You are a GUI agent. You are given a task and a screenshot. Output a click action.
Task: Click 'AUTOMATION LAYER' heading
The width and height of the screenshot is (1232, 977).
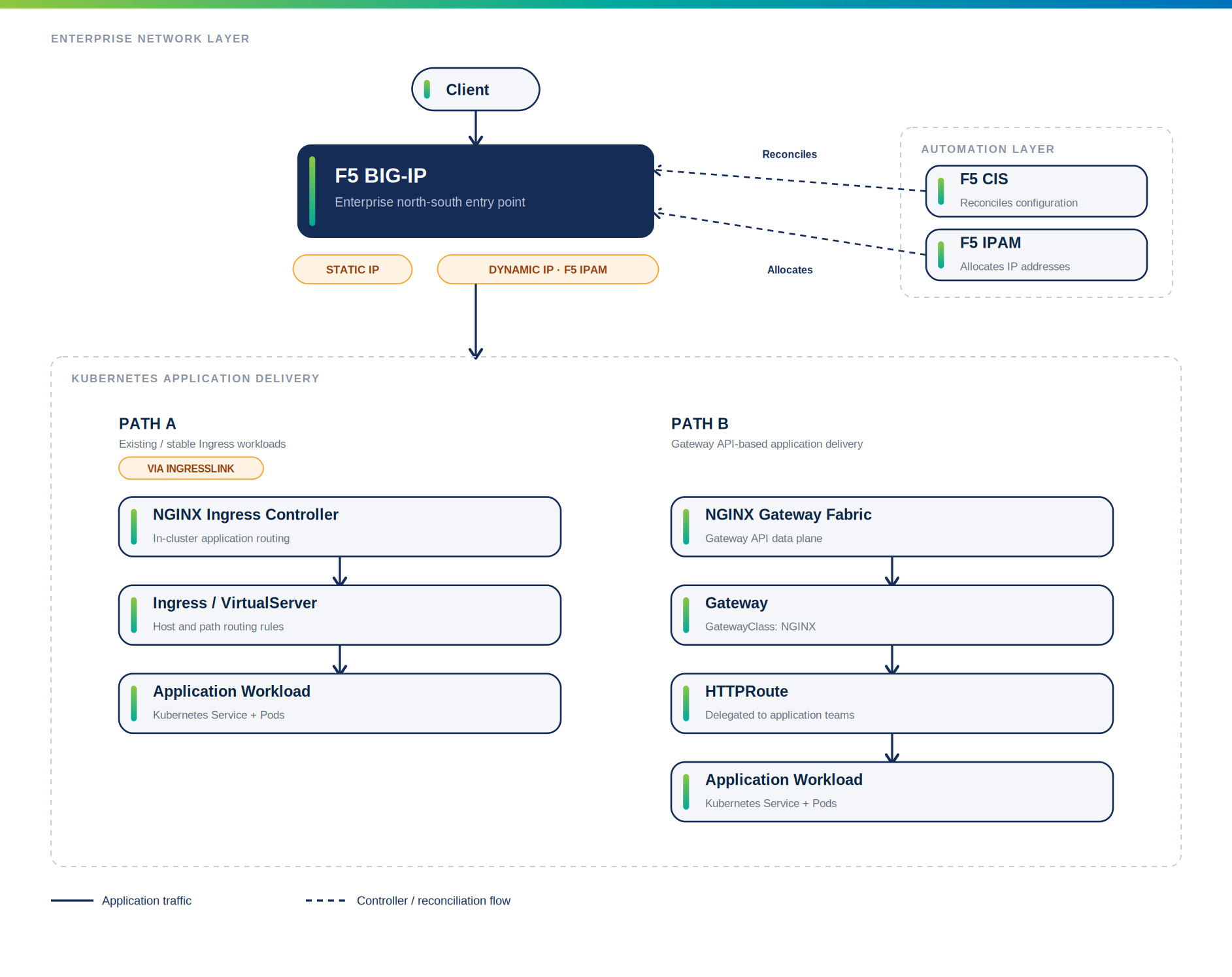pyautogui.click(x=988, y=149)
